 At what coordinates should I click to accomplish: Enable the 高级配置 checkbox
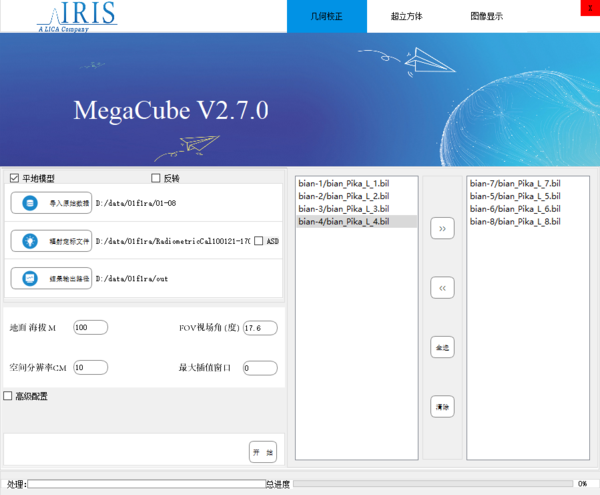coord(8,396)
